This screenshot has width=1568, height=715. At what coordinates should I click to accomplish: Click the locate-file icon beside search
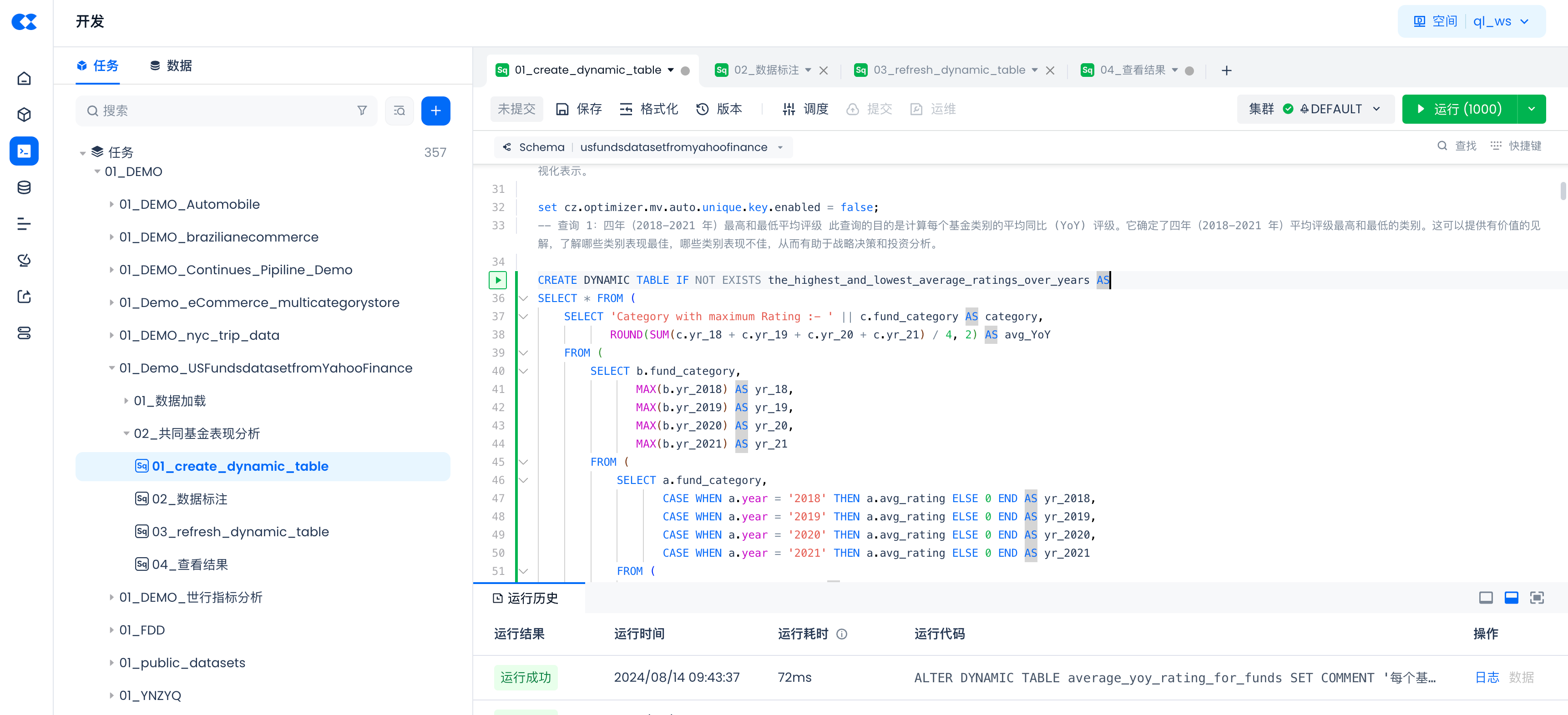[400, 110]
